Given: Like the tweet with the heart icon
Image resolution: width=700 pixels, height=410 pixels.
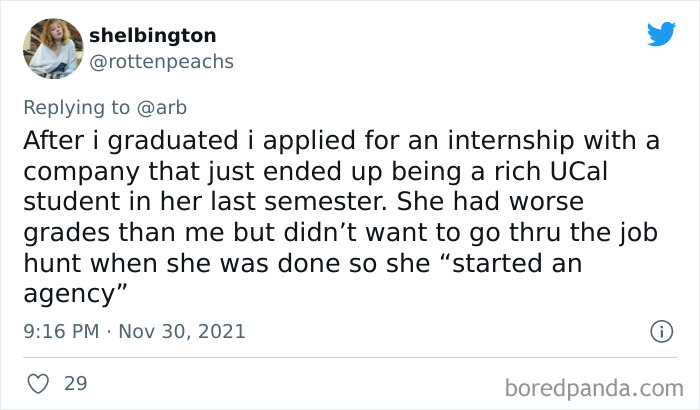Looking at the screenshot, I should [36, 383].
